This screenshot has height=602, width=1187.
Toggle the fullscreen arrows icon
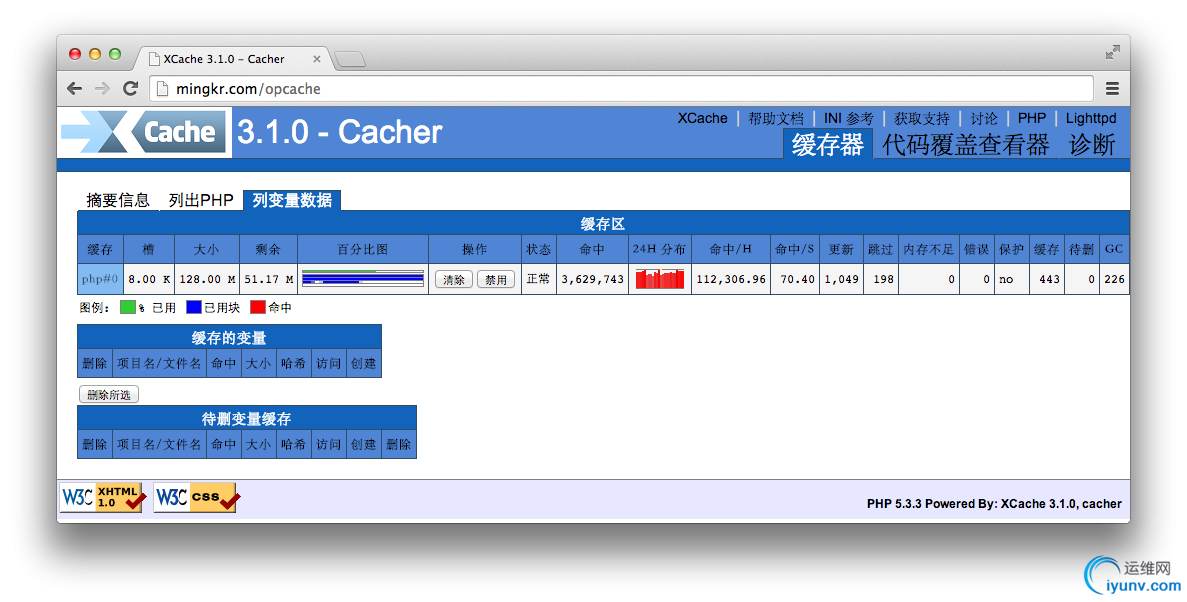[x=1112, y=52]
